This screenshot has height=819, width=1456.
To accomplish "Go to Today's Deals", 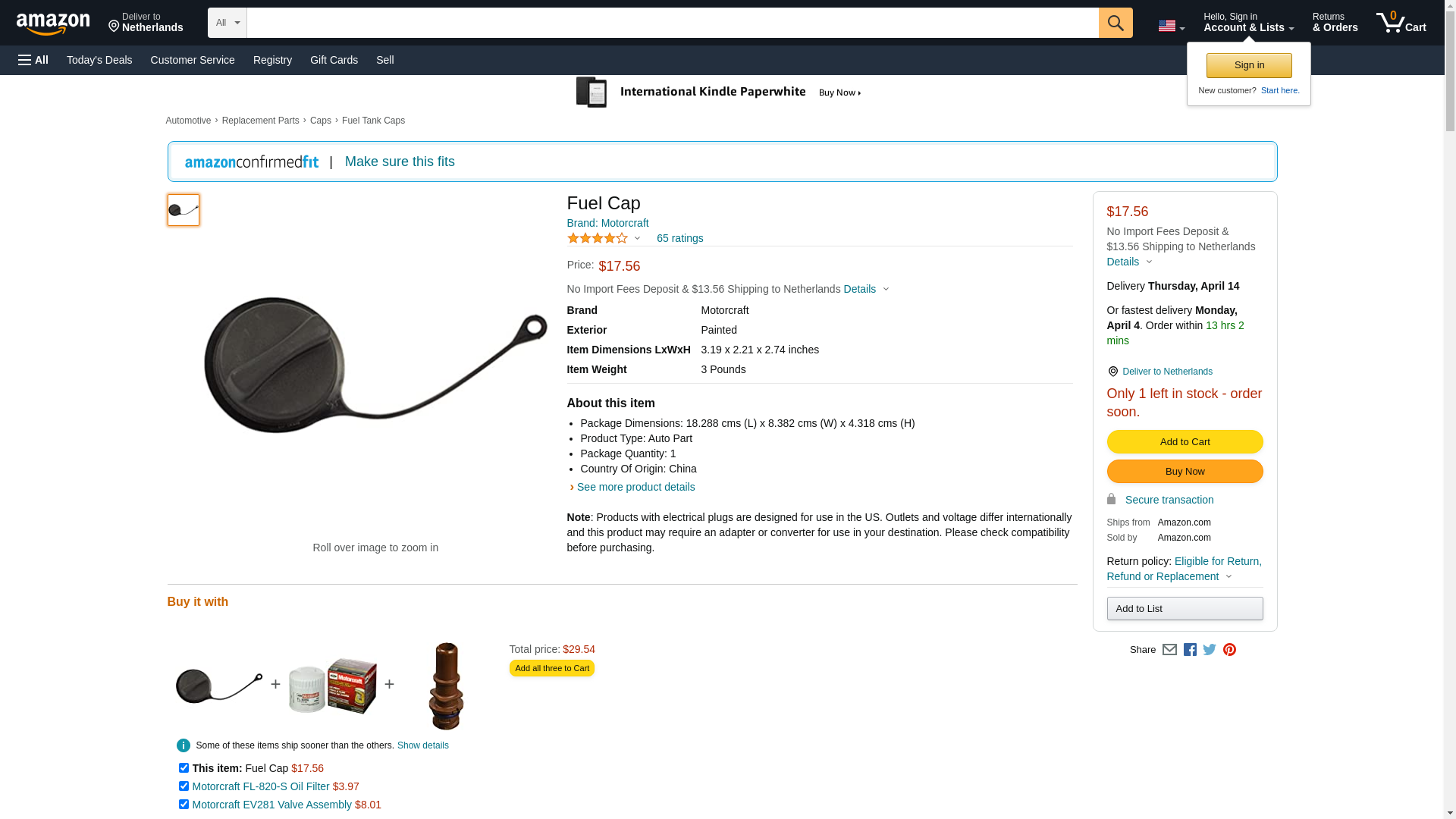I will [99, 60].
